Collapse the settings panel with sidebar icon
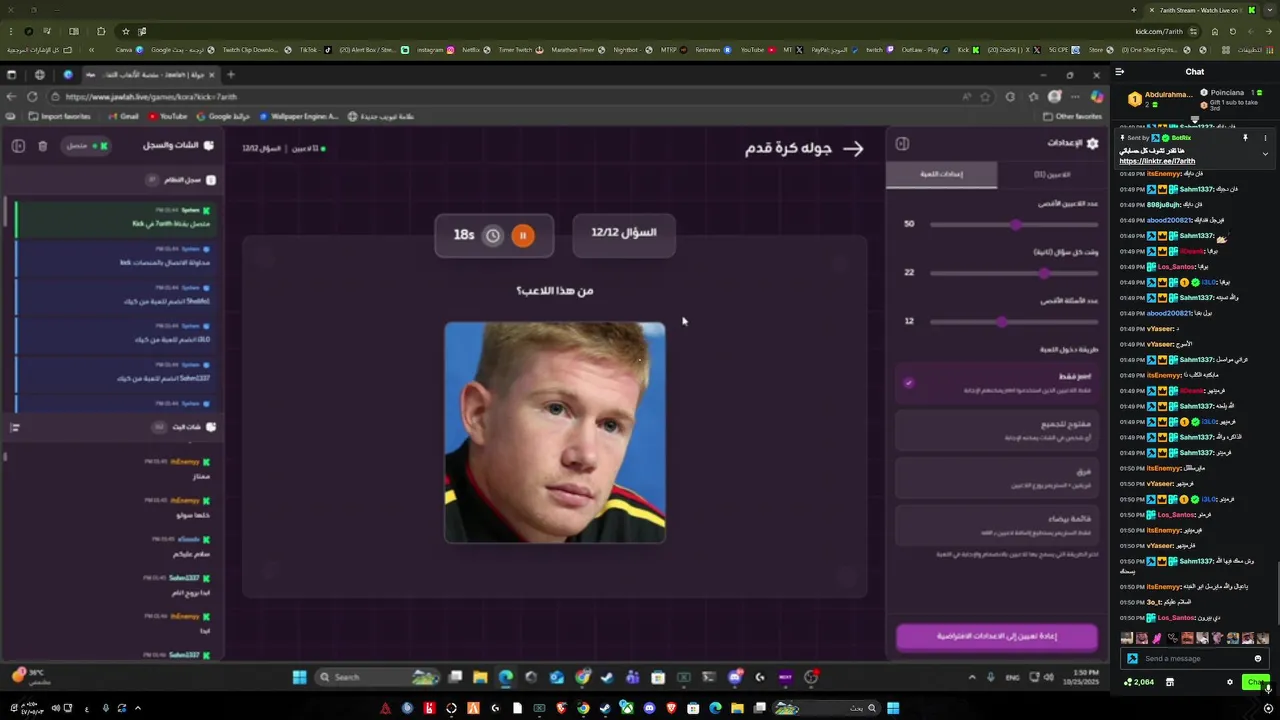 (x=902, y=144)
